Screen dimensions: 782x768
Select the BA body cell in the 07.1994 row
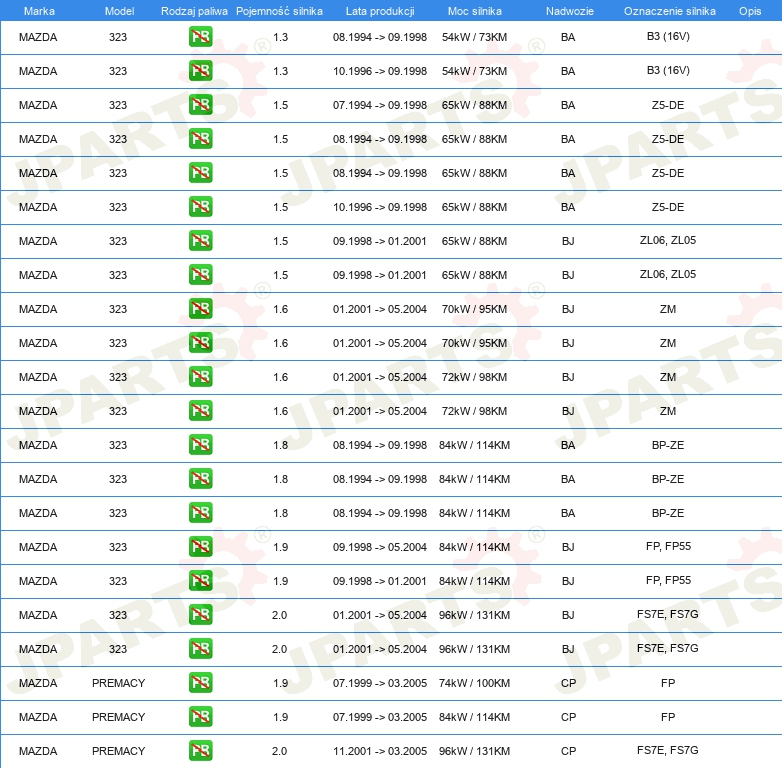[568, 105]
